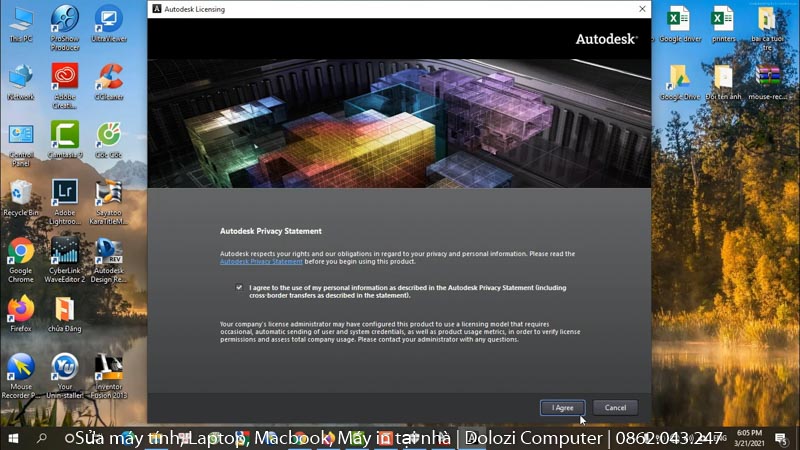Open the Google Drive desktop shortcut

click(678, 78)
